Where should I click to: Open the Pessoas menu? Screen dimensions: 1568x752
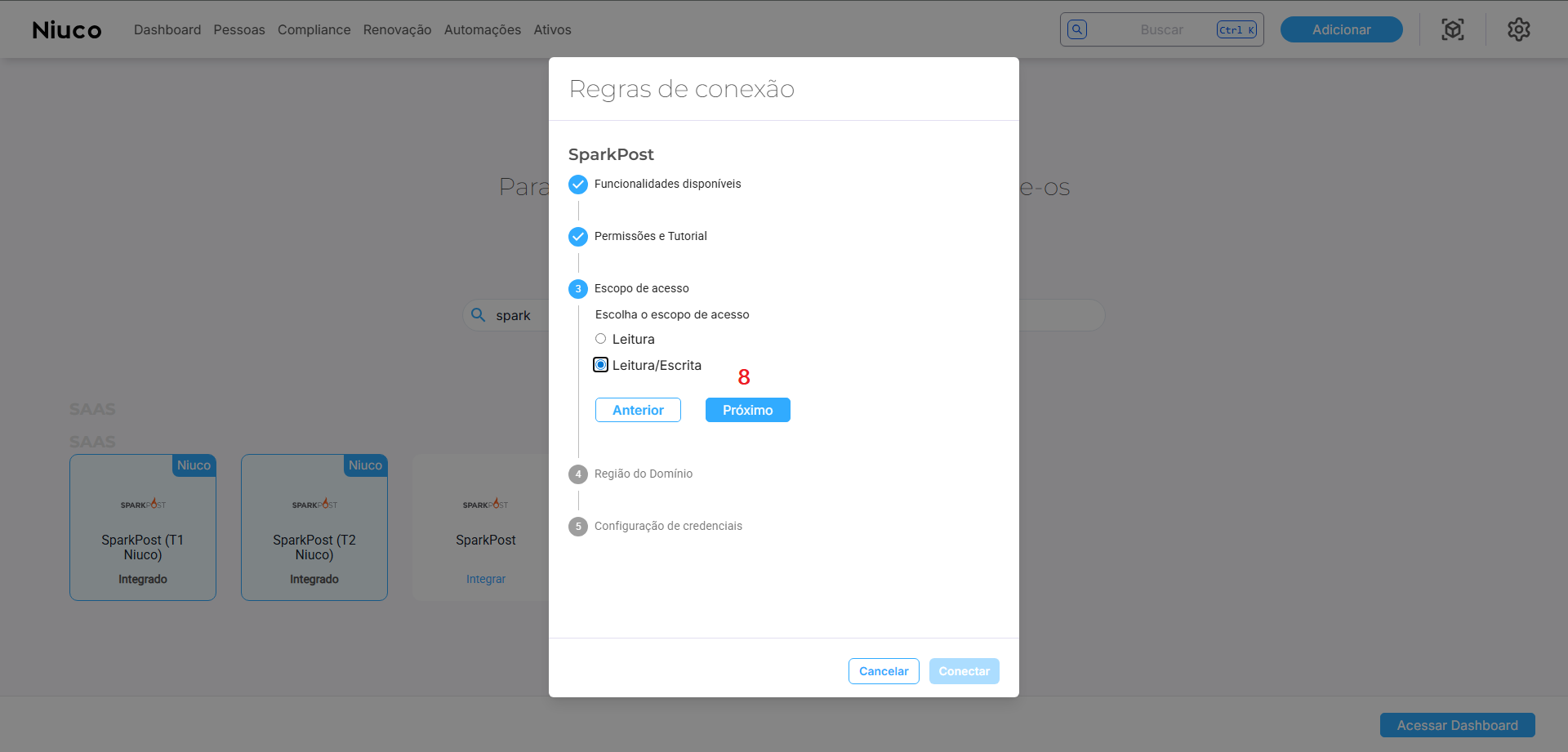coord(239,29)
